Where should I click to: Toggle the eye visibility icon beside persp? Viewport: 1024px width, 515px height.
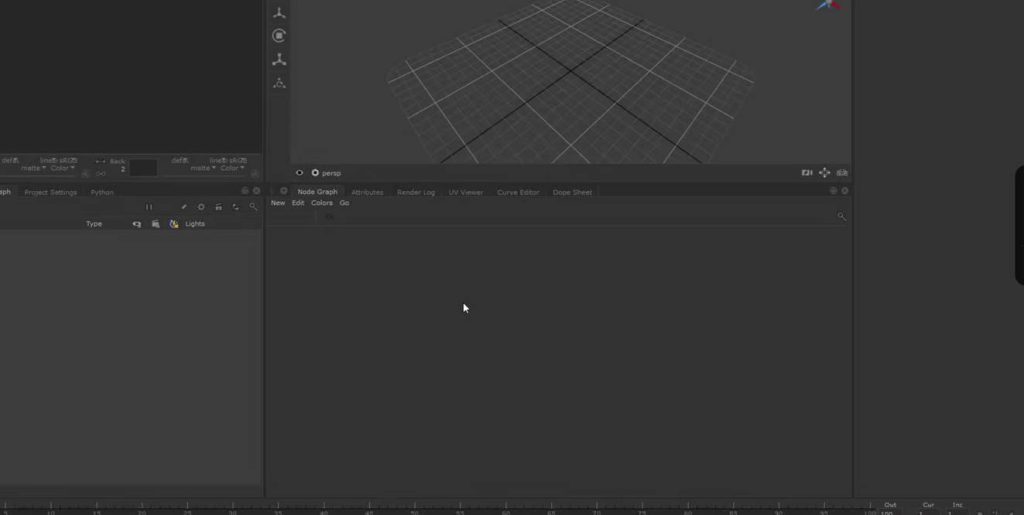coord(299,173)
